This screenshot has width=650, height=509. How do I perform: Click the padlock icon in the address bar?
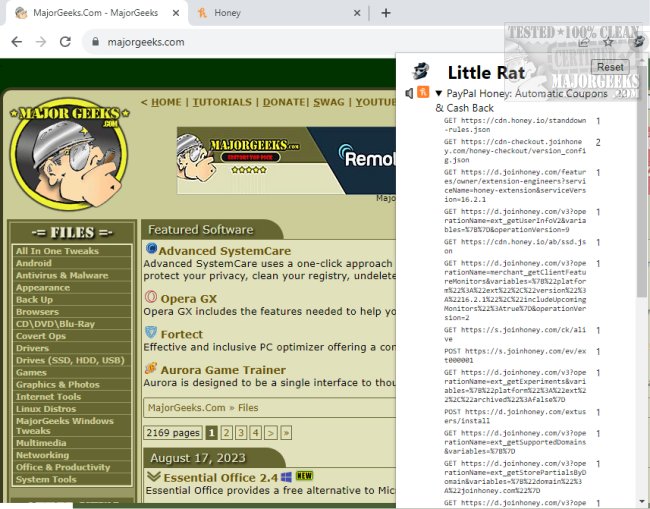(95, 42)
